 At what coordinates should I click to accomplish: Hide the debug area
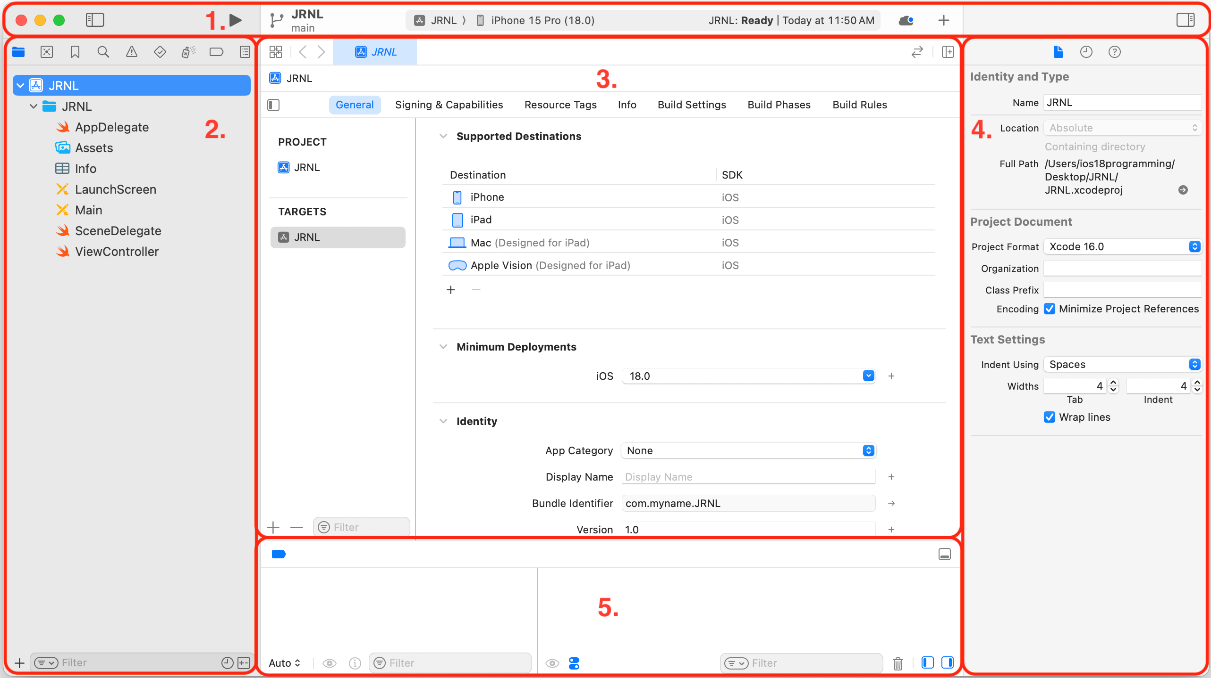pyautogui.click(x=944, y=554)
